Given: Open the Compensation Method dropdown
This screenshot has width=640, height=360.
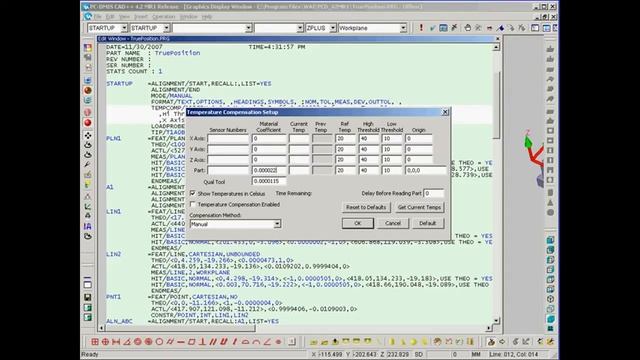Looking at the screenshot, I should [x=277, y=224].
